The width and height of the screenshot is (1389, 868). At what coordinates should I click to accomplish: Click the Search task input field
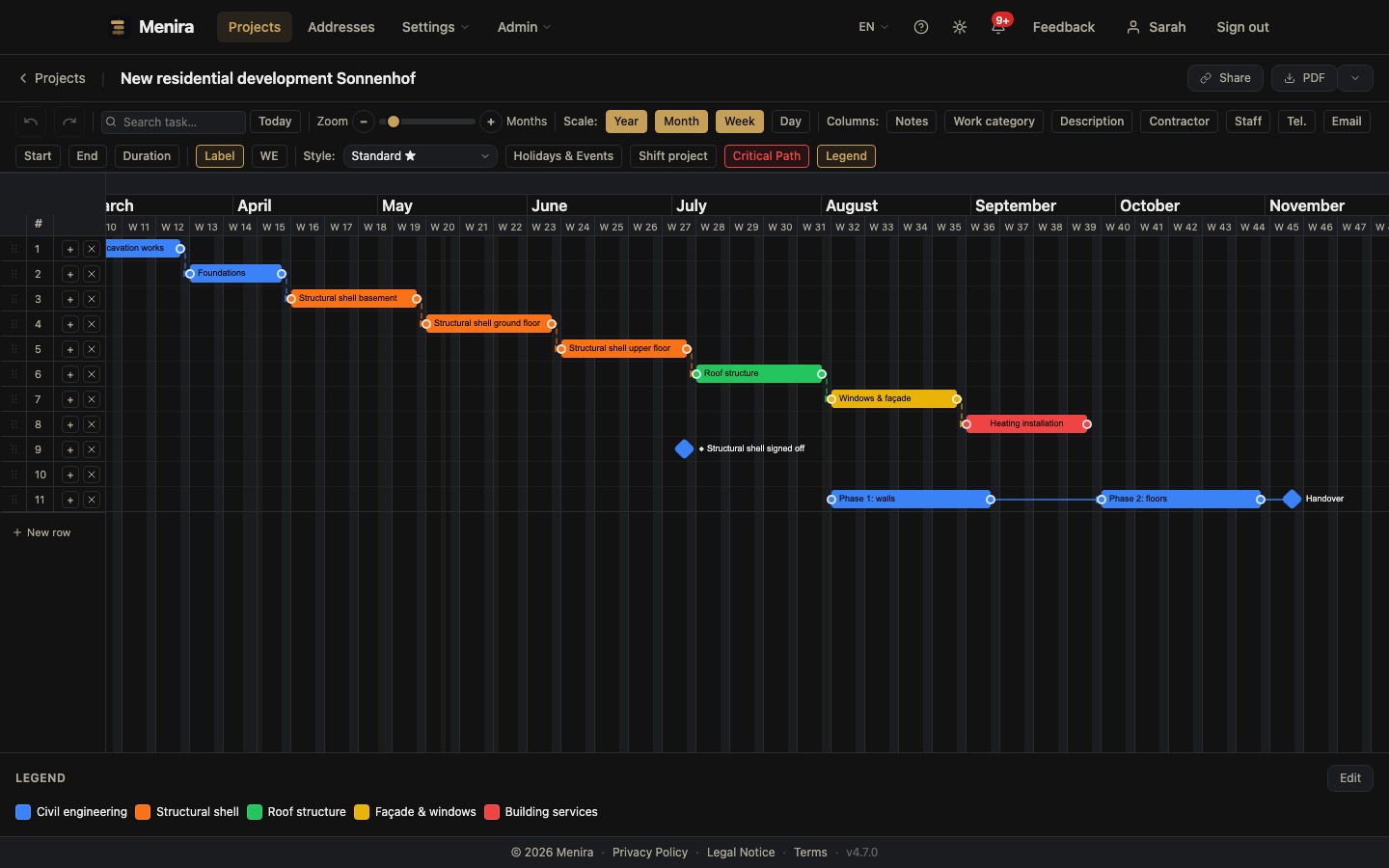pos(174,122)
